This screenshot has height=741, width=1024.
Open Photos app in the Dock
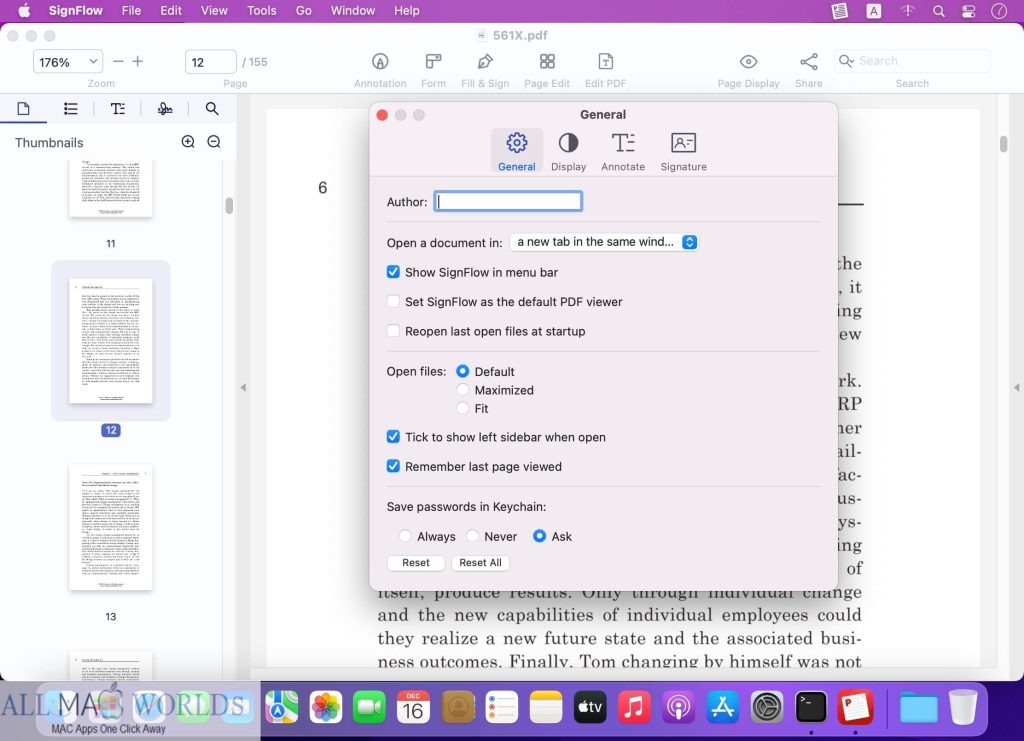point(325,708)
